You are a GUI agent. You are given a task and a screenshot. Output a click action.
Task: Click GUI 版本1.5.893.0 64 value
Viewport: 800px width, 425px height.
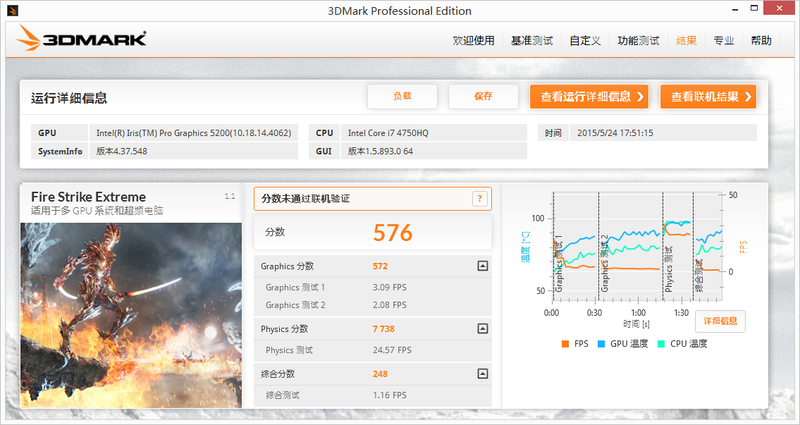pos(381,151)
